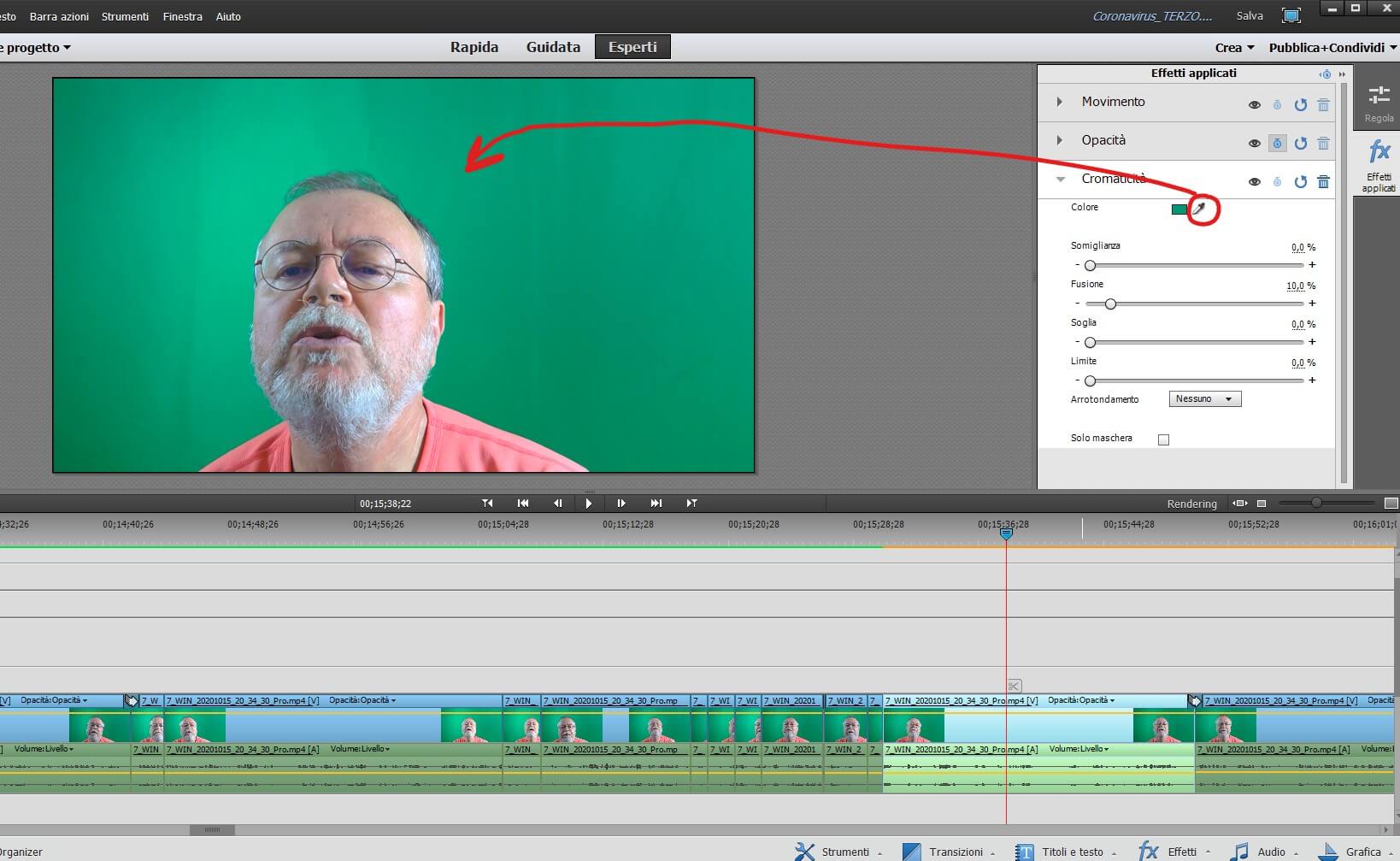
Task: Click the Salva button
Action: point(1249,15)
